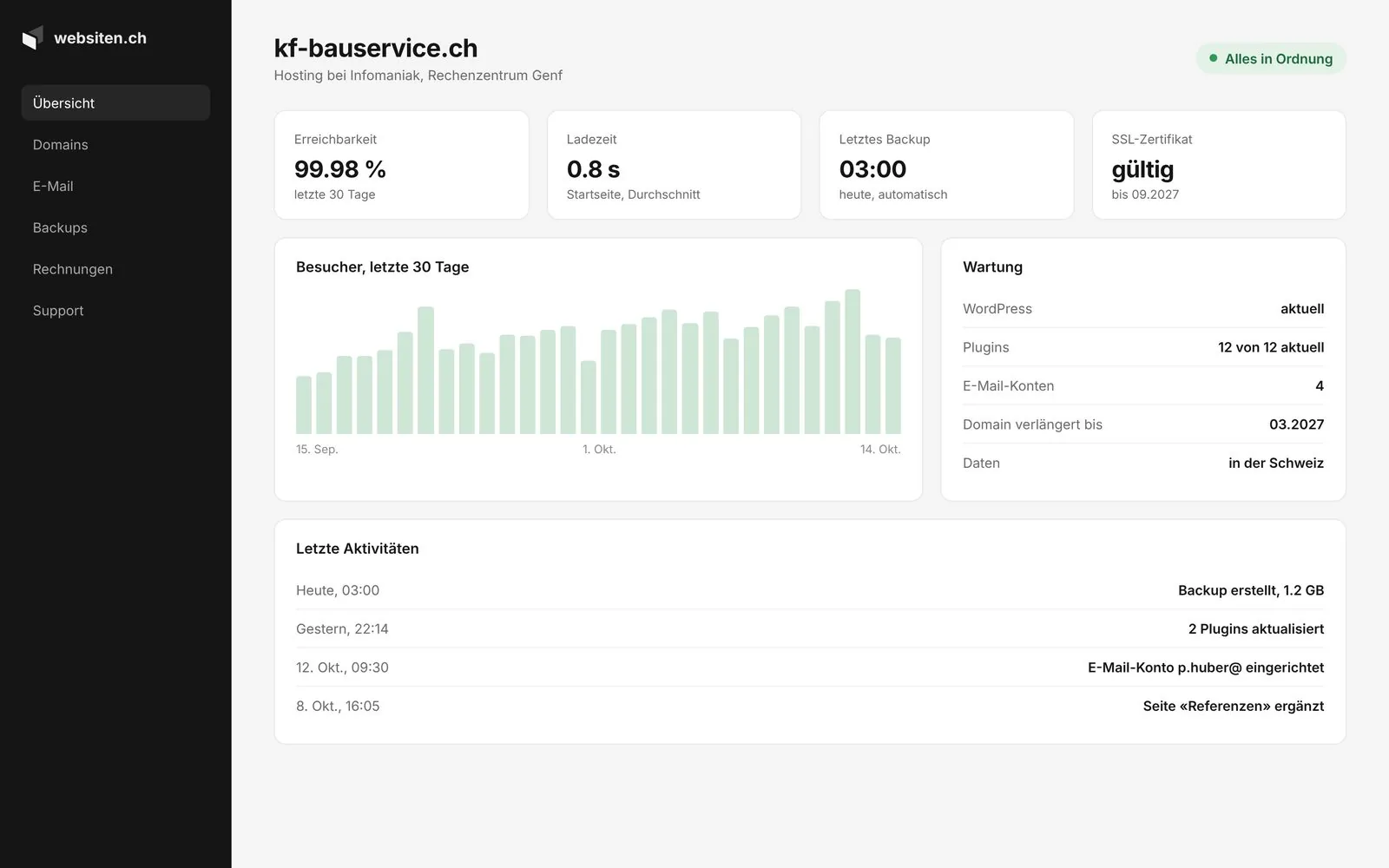The width and height of the screenshot is (1389, 868).
Task: Click Backup erstellt, 1.2 GB entry
Action: 1251,590
